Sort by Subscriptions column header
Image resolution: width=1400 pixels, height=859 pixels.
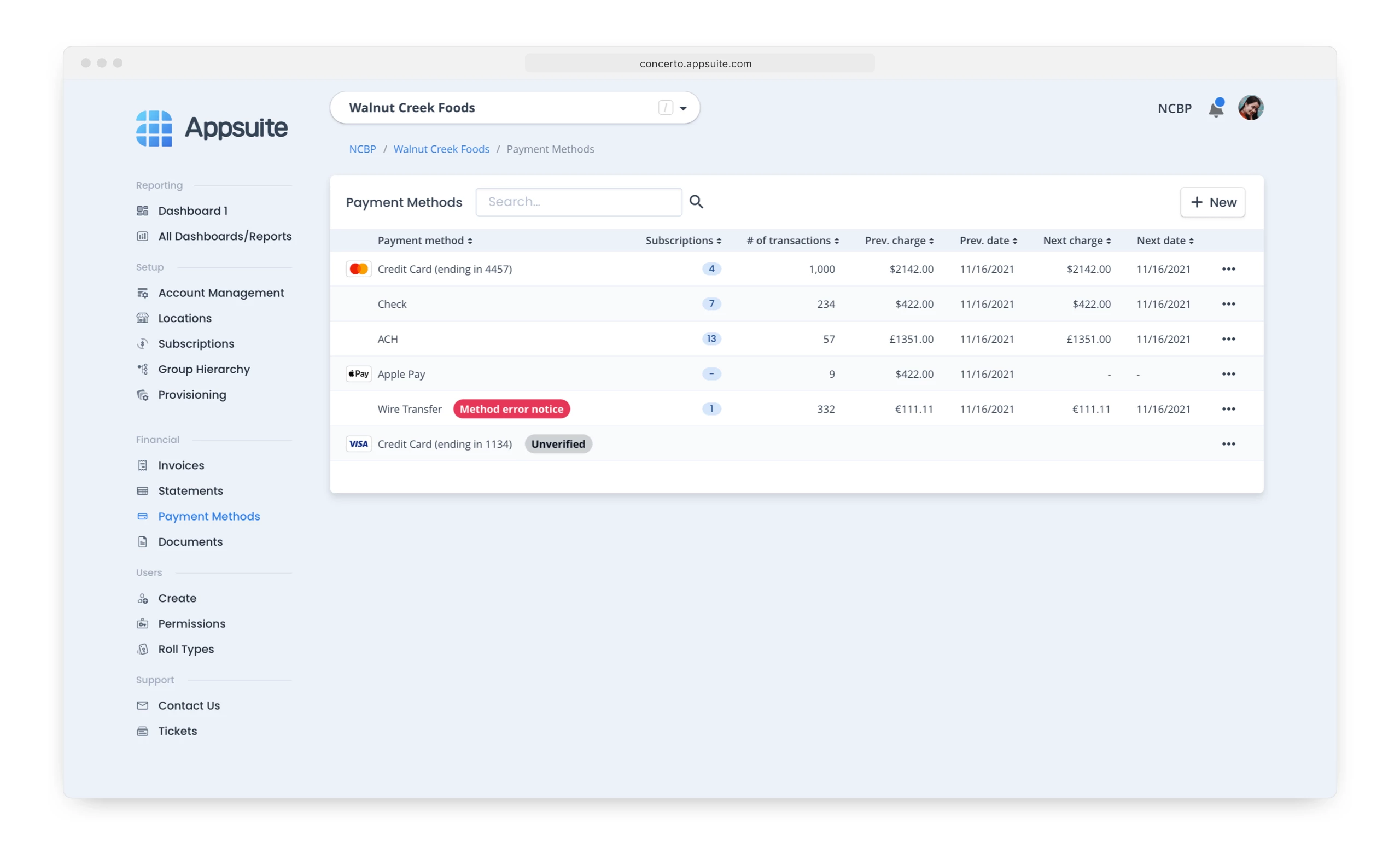(683, 241)
